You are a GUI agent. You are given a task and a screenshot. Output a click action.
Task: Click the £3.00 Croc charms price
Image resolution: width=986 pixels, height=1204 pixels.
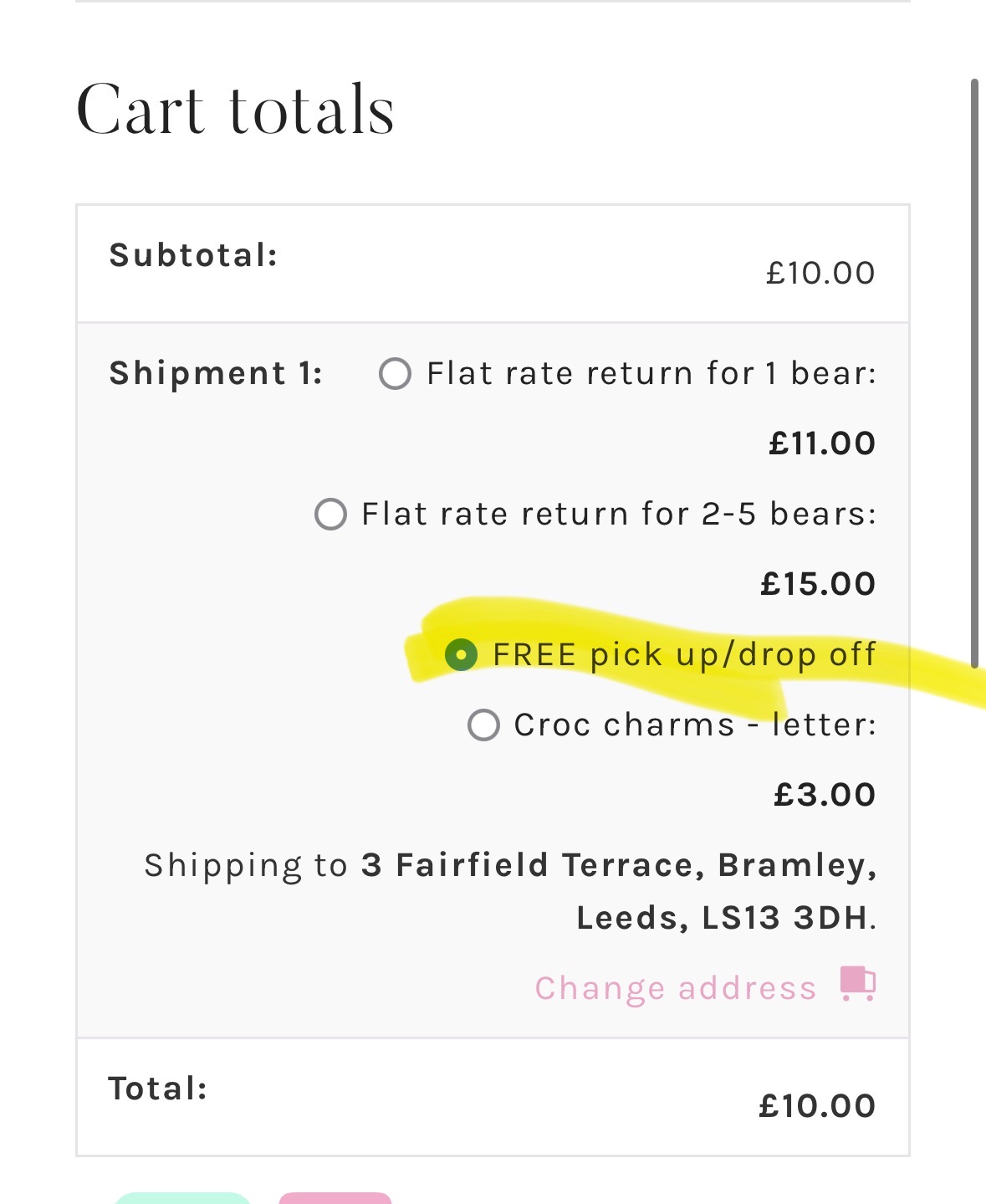825,795
